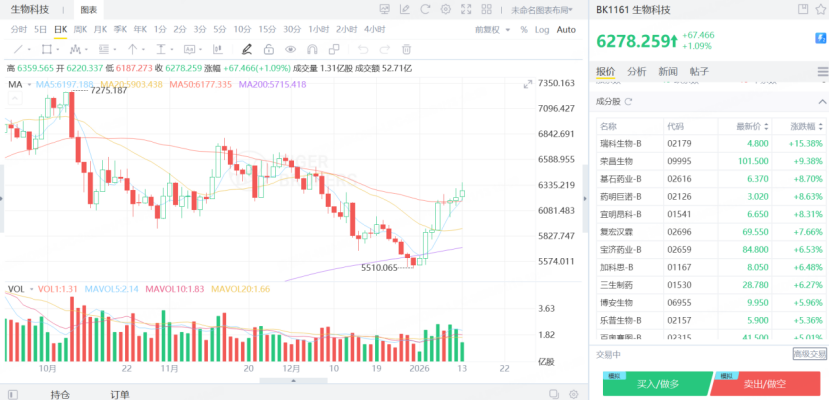
Task: Open the hamburger menu beside 帖子 tab
Action: coord(823,71)
